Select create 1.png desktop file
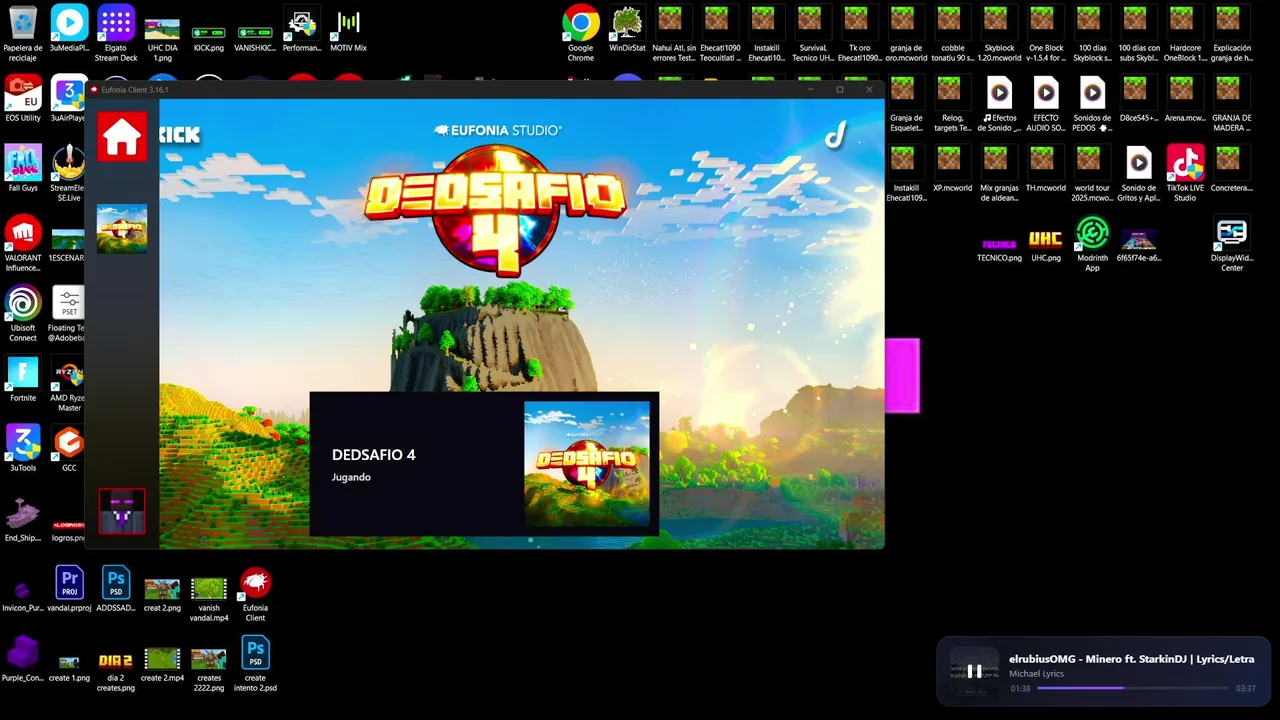Viewport: 1280px width, 720px height. point(69,668)
